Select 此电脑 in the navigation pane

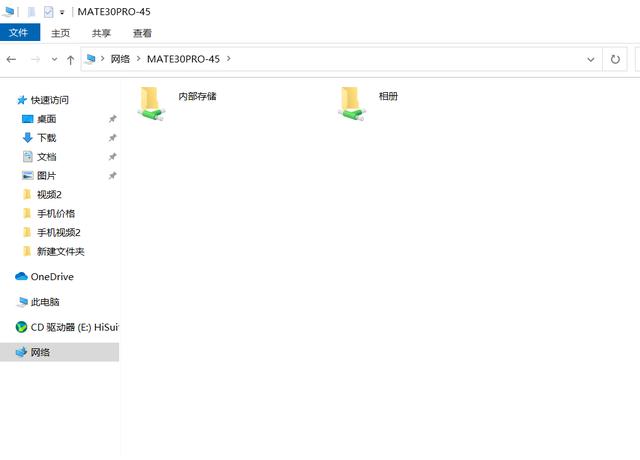pyautogui.click(x=45, y=302)
